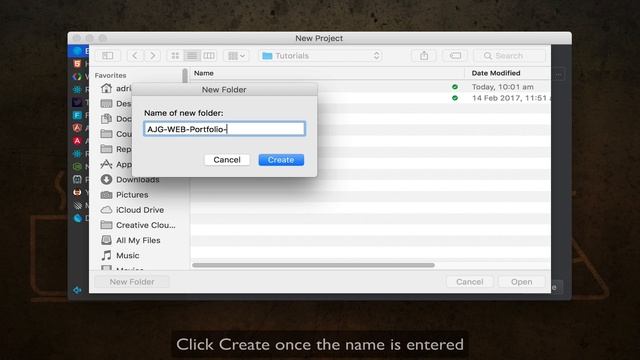Select HTML5 project type icon
This screenshot has height=360, width=640.
77,64
